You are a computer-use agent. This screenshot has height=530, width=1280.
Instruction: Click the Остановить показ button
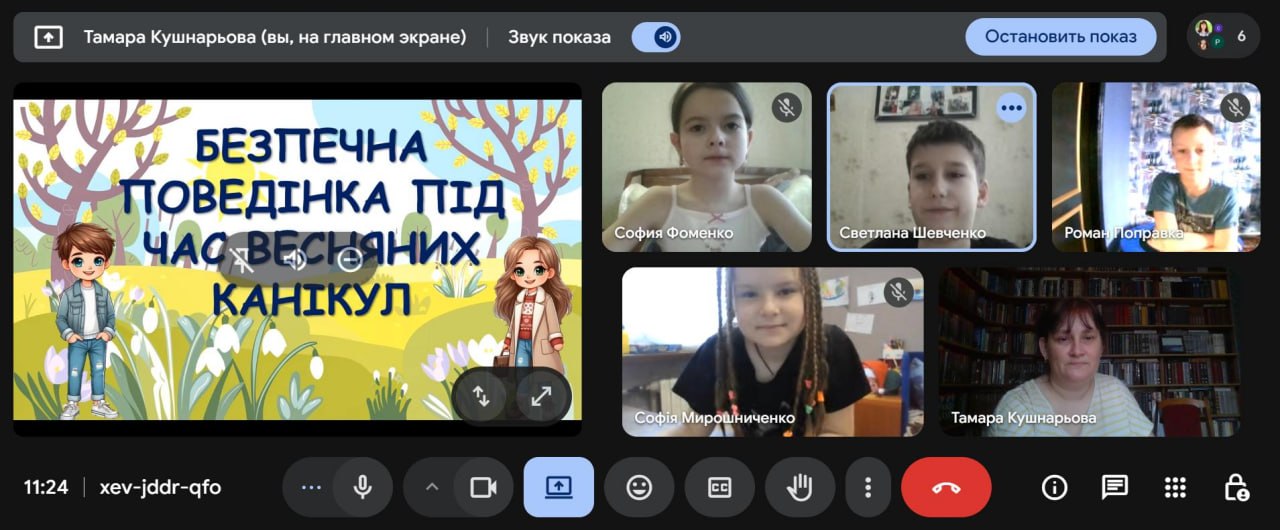(x=1060, y=37)
